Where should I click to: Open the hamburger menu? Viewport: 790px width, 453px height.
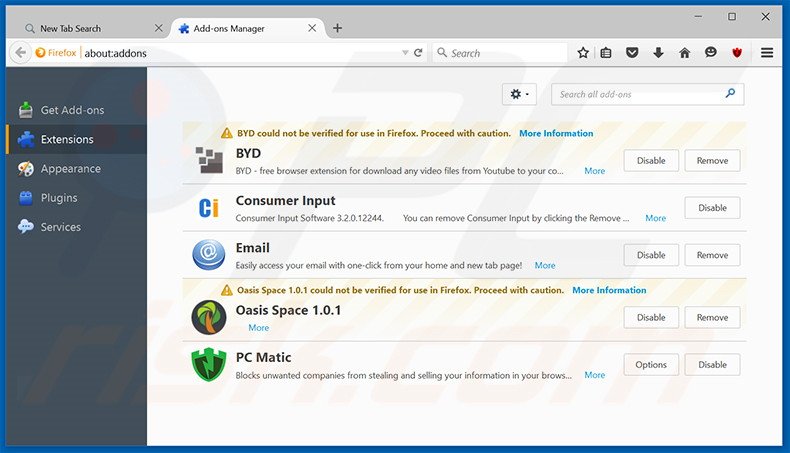[767, 52]
